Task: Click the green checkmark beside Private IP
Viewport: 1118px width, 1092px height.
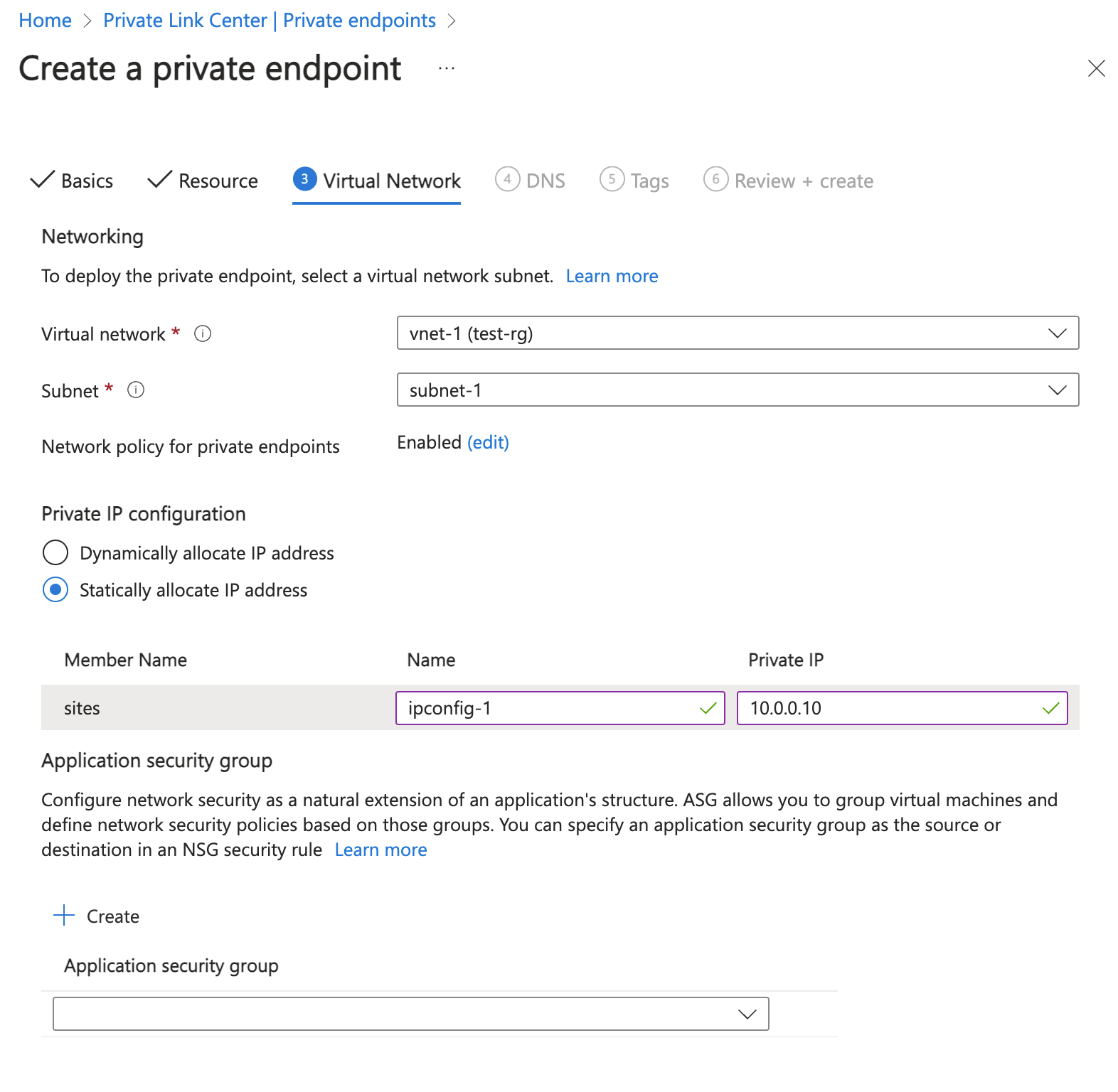Action: click(x=1050, y=708)
